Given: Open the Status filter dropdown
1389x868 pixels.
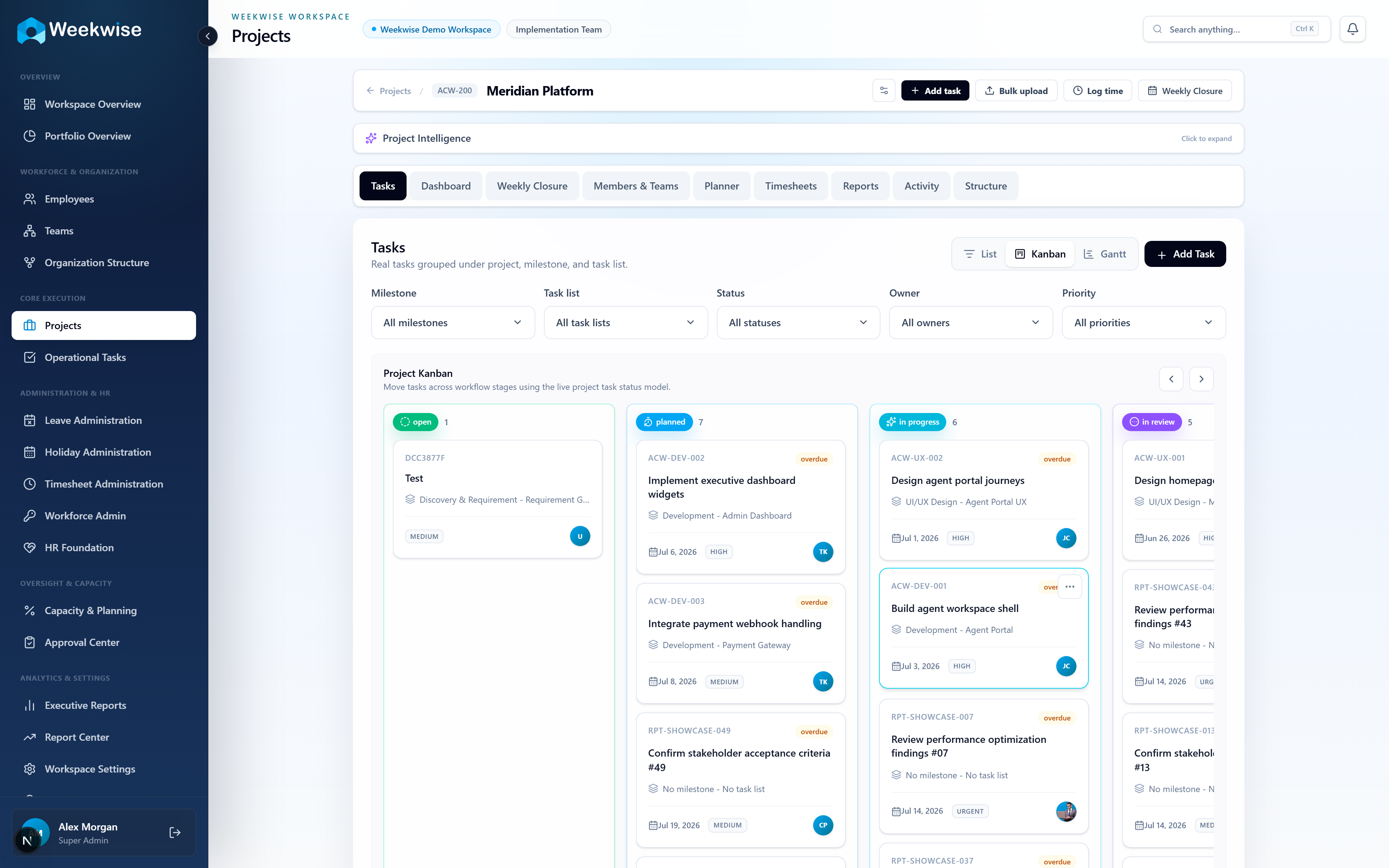Looking at the screenshot, I should tap(798, 323).
